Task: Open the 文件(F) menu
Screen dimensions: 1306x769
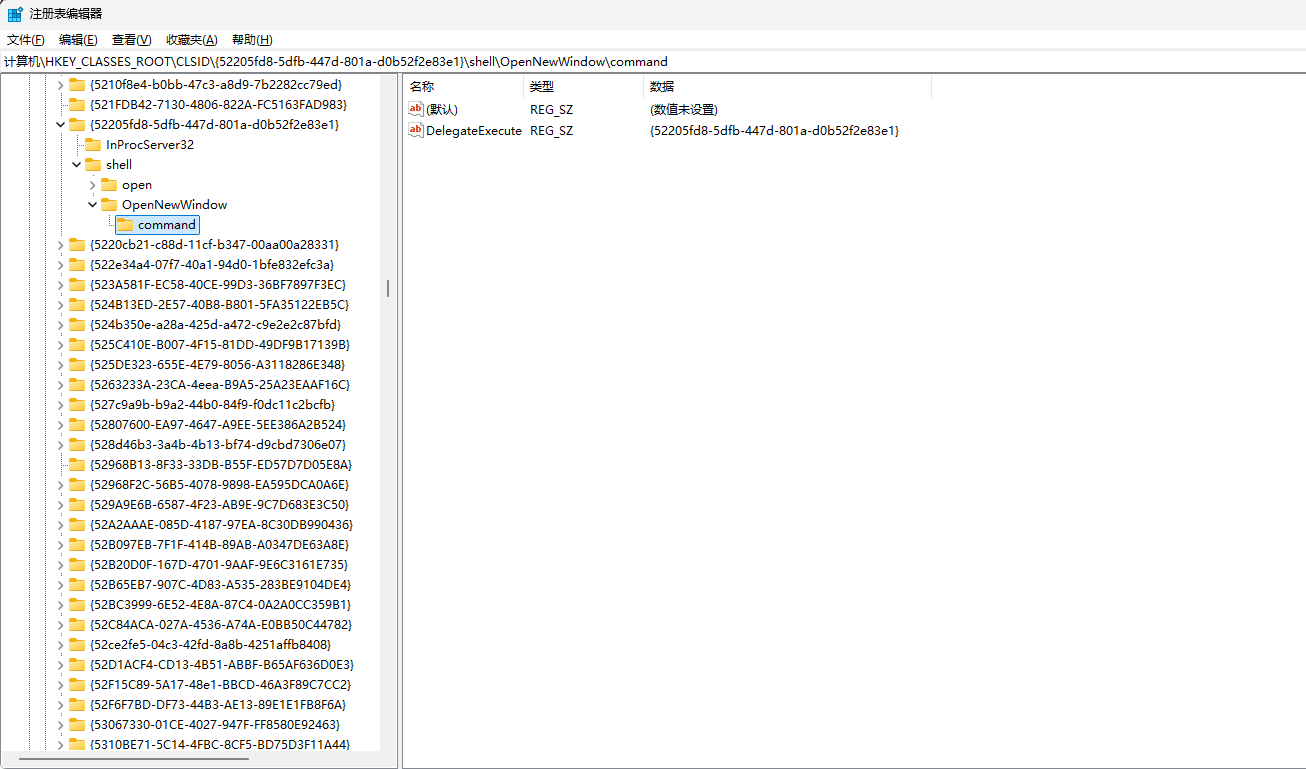Action: (26, 39)
